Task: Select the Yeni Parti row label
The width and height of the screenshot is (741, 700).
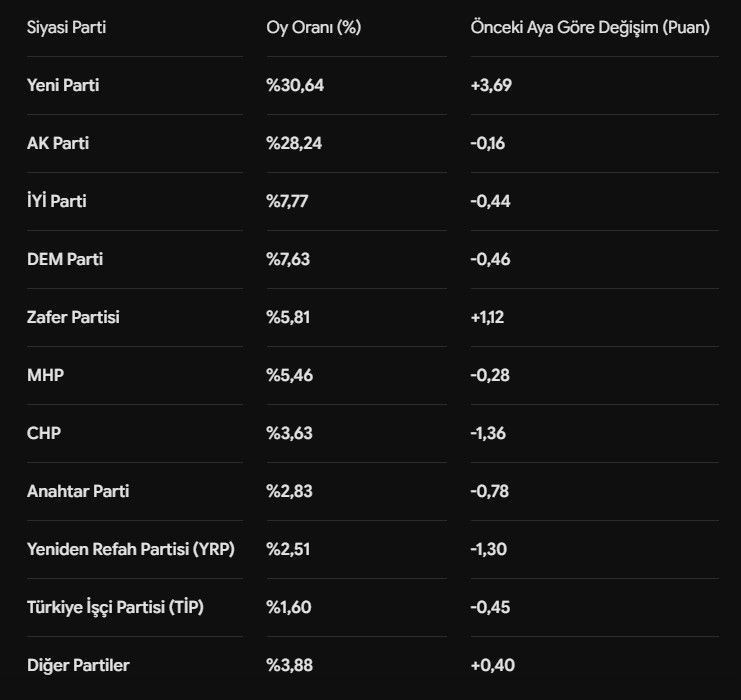Action: coord(63,86)
